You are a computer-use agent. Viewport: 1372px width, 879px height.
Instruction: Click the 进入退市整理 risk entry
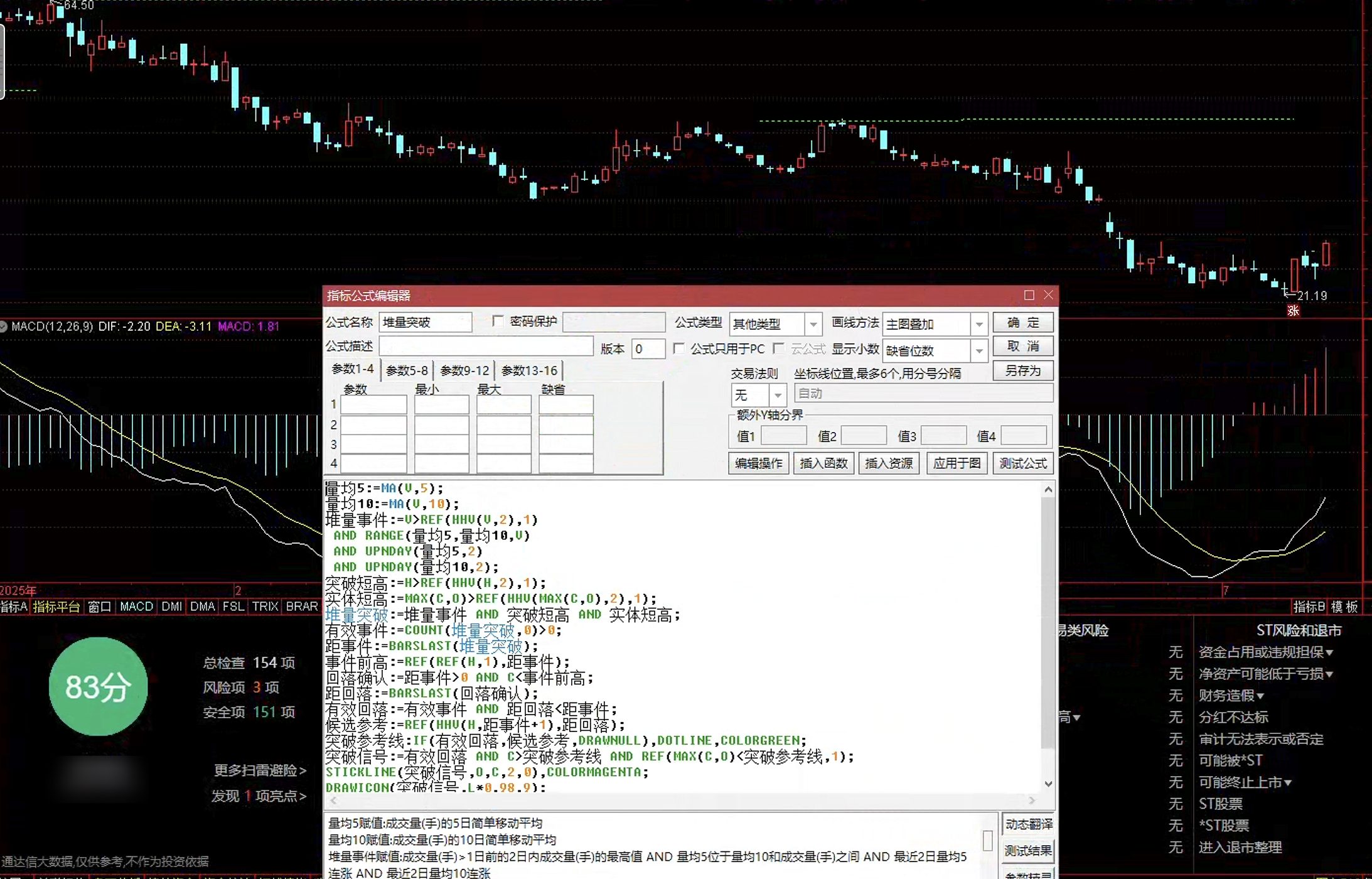1240,848
